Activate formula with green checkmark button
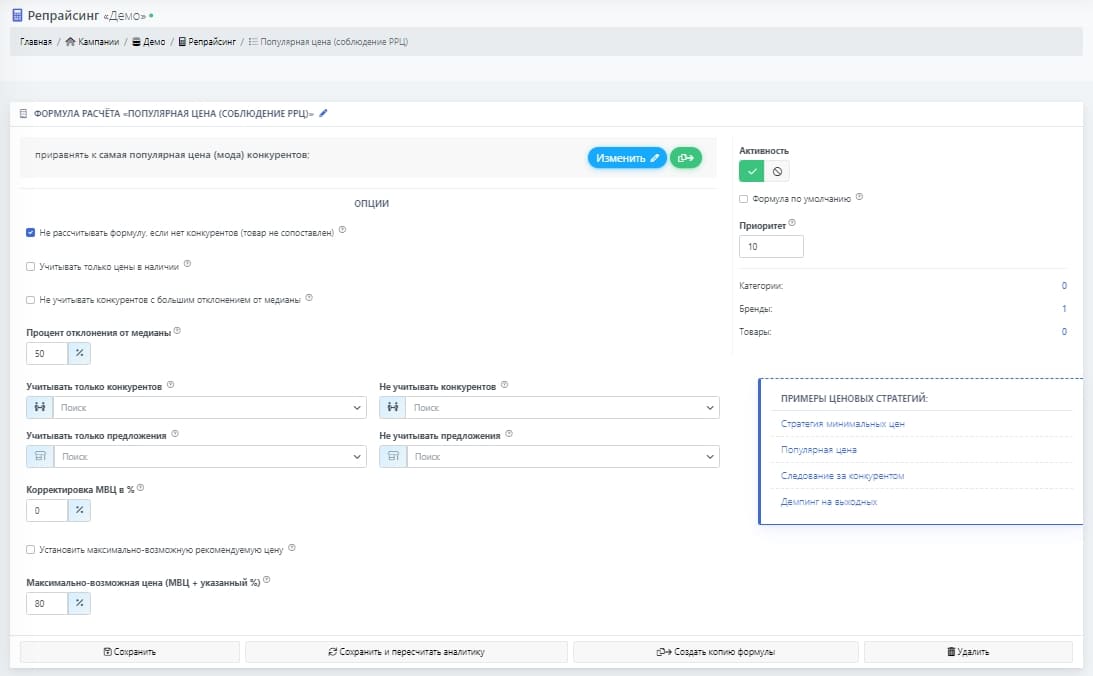 pos(751,171)
